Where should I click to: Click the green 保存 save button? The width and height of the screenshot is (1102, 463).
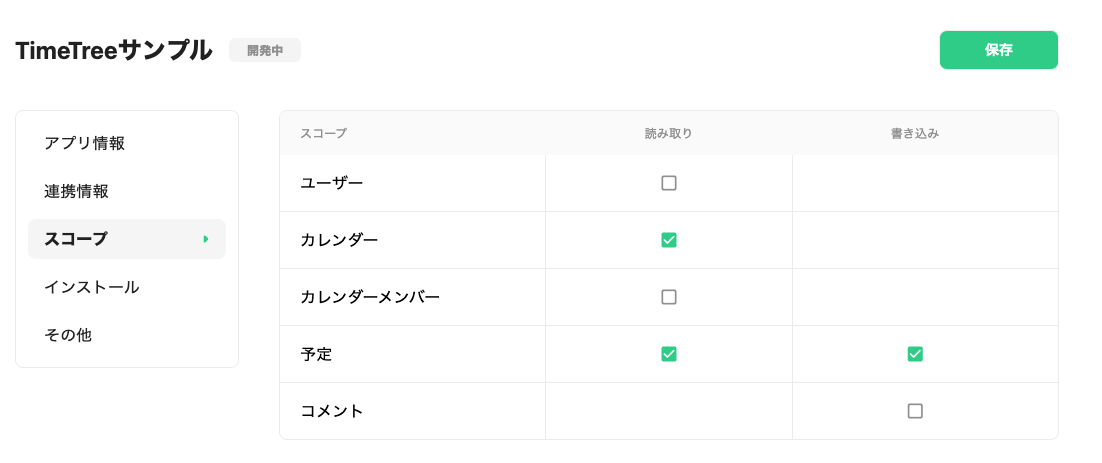998,50
